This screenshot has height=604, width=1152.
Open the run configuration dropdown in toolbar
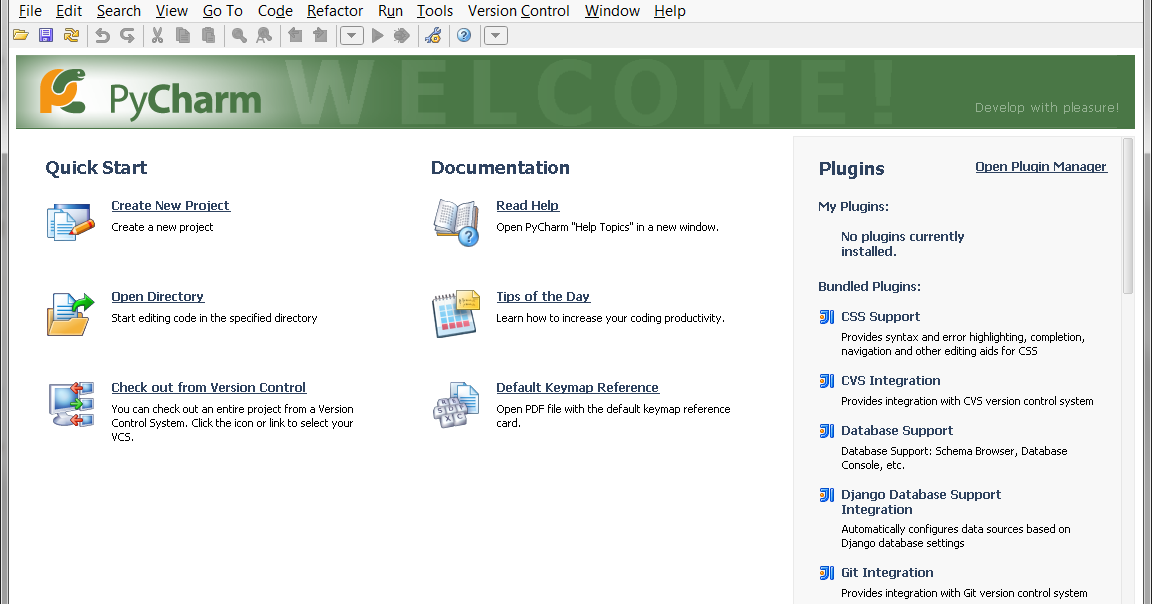[x=352, y=35]
